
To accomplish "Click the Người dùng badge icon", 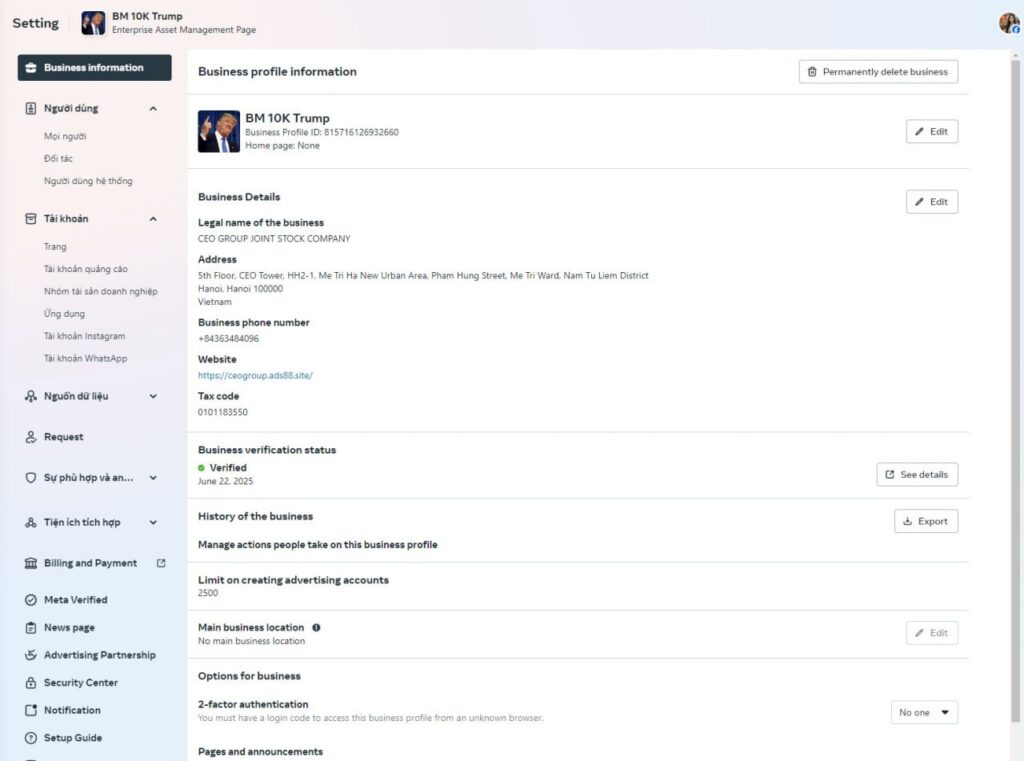I will point(31,108).
